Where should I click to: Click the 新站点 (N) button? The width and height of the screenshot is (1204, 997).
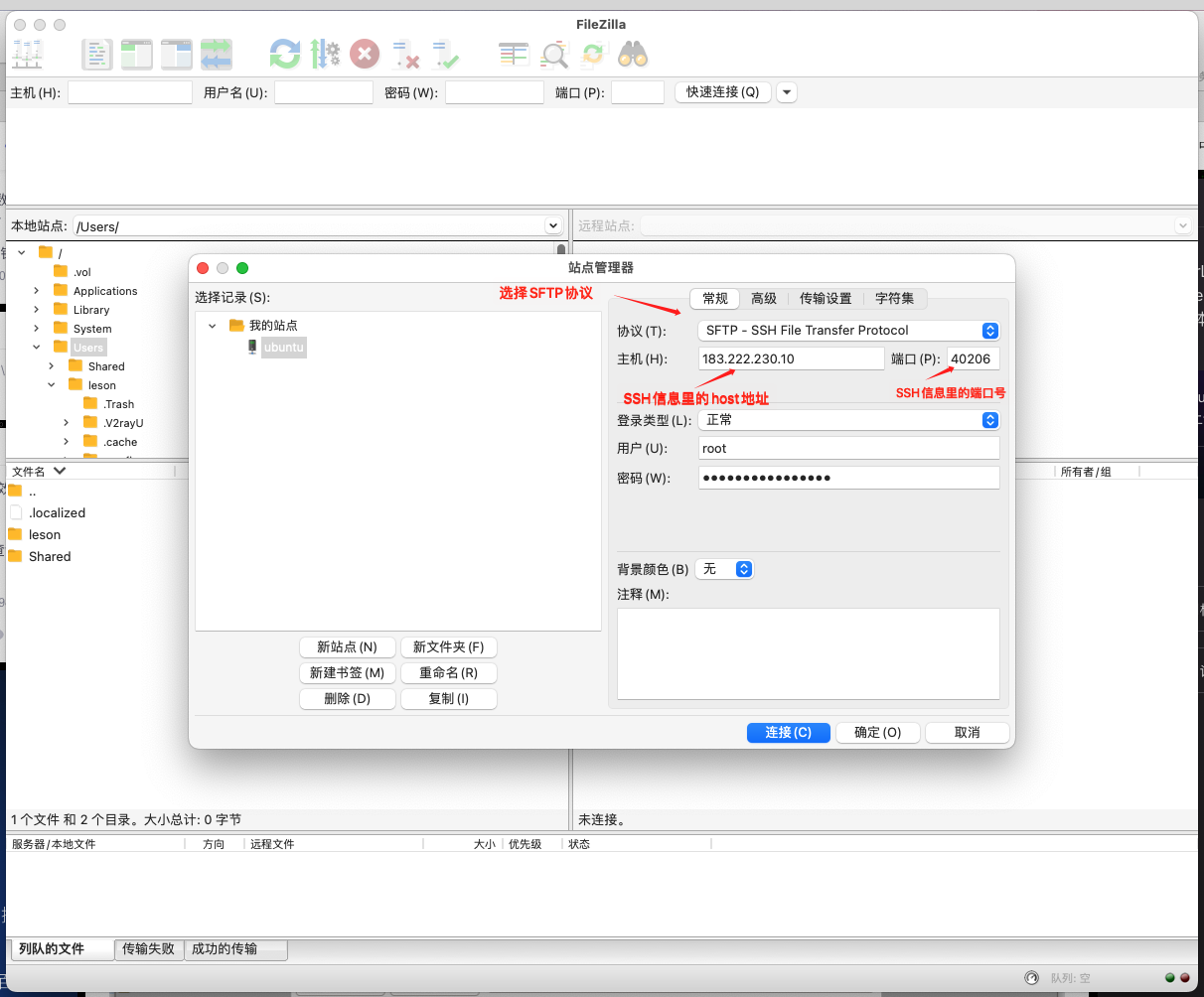[347, 646]
